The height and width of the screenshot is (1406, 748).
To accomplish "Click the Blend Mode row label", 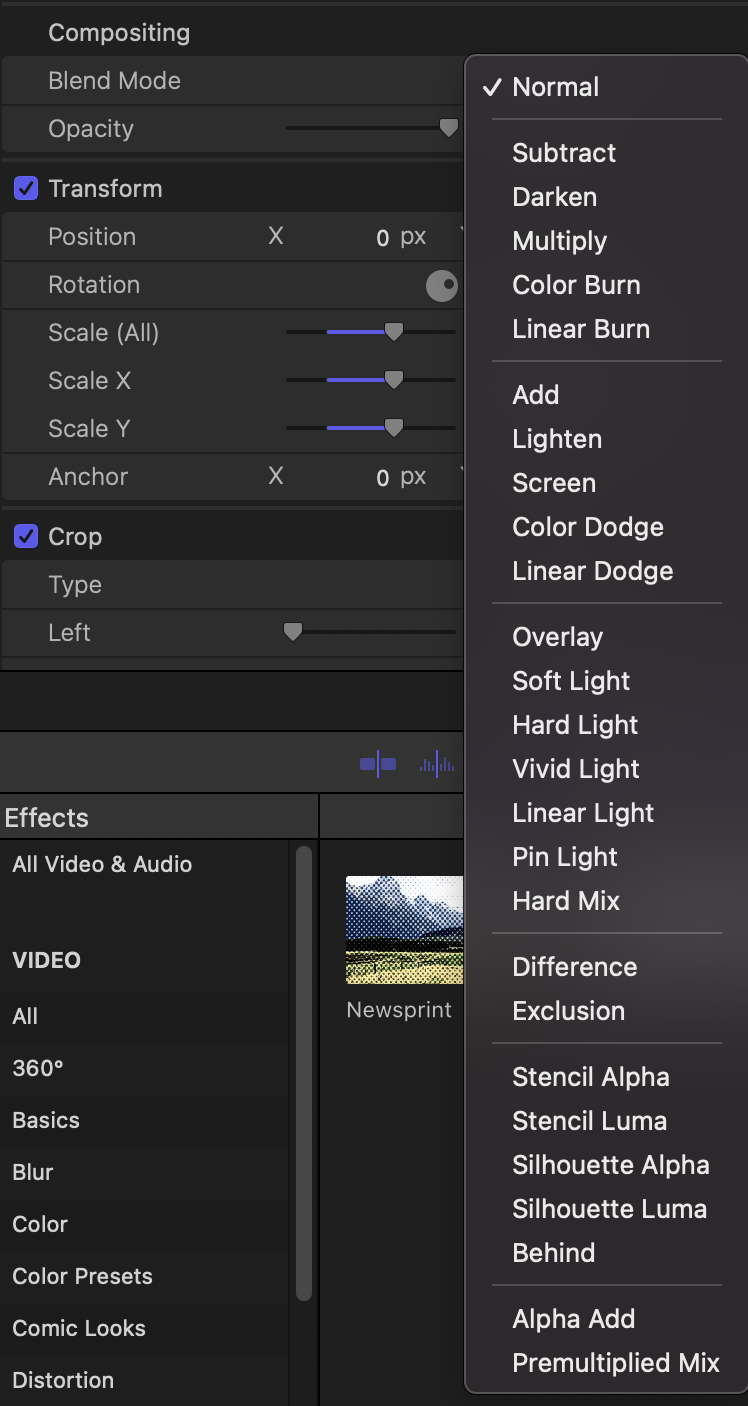I will pos(115,81).
